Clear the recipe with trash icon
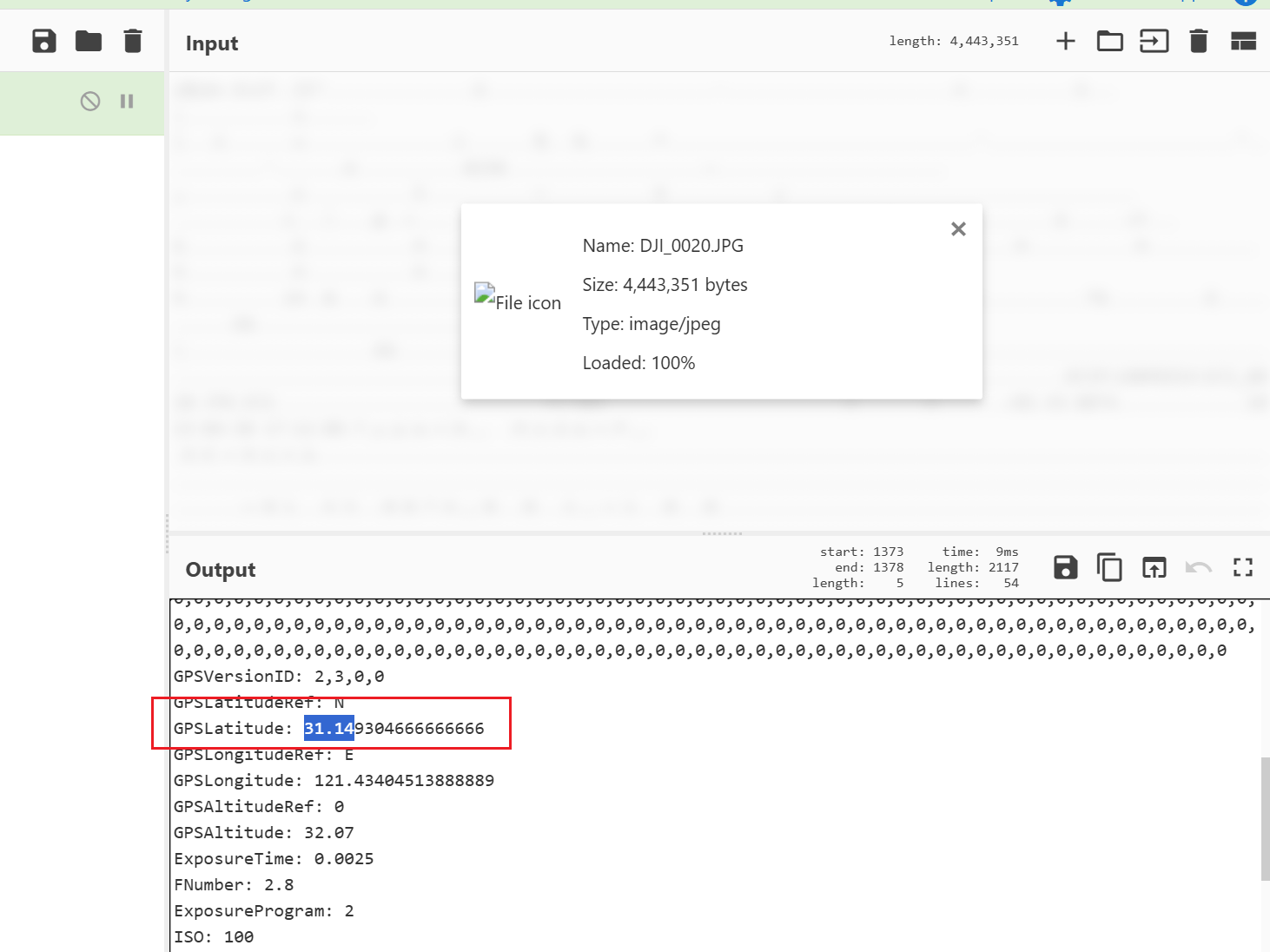This screenshot has width=1270, height=952. click(133, 41)
